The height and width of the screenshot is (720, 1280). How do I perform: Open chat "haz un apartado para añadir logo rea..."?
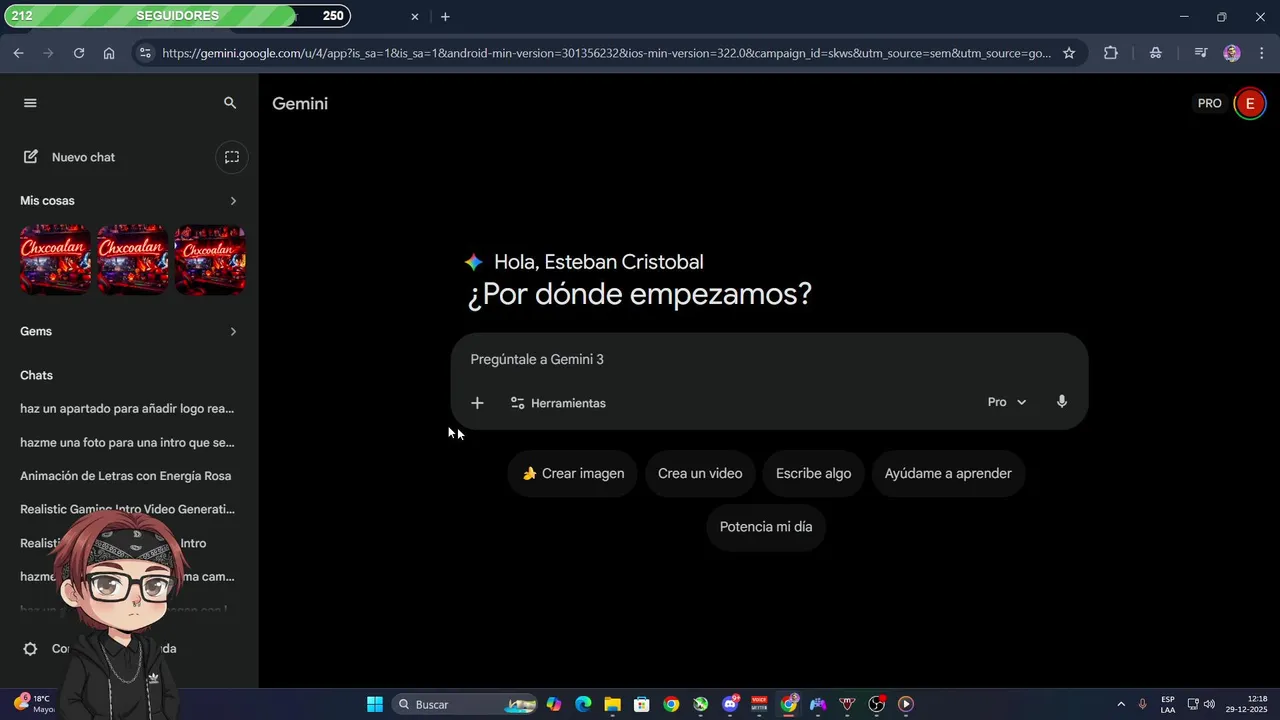click(127, 409)
